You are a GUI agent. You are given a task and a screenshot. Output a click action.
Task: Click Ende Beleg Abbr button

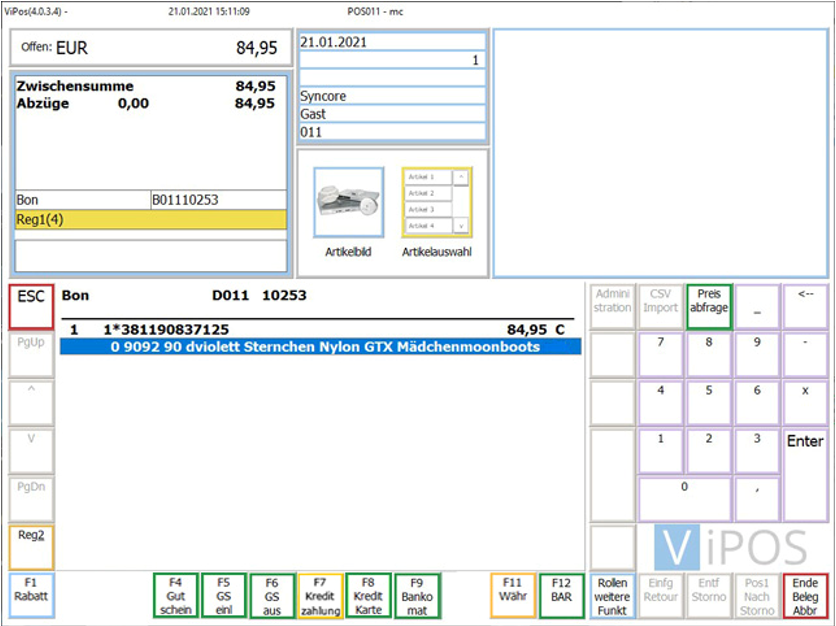805,595
